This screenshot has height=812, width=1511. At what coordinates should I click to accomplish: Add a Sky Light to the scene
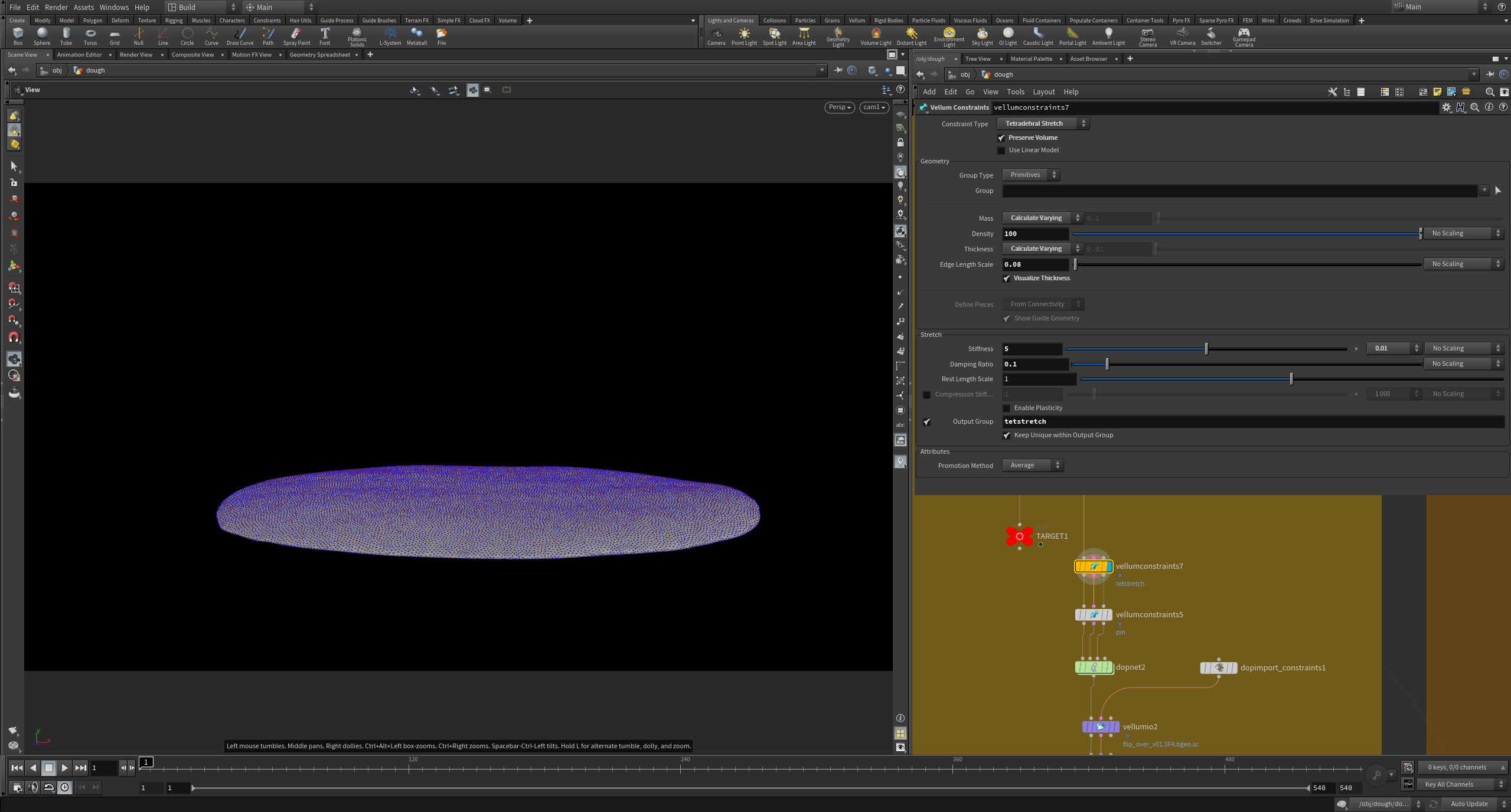tap(981, 37)
